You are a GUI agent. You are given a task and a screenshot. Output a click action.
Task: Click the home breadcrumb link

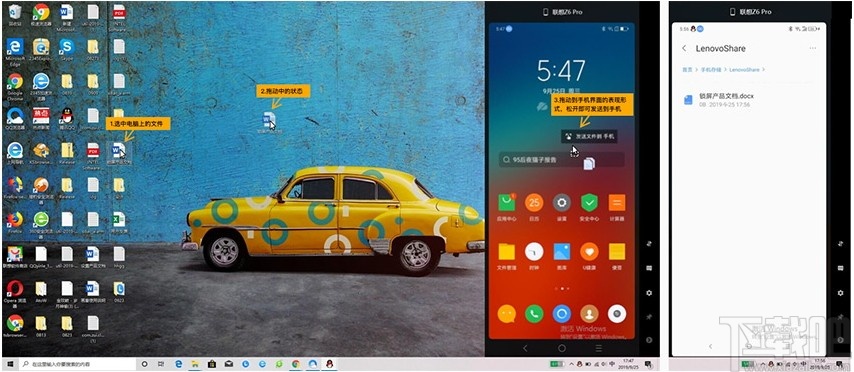[687, 70]
